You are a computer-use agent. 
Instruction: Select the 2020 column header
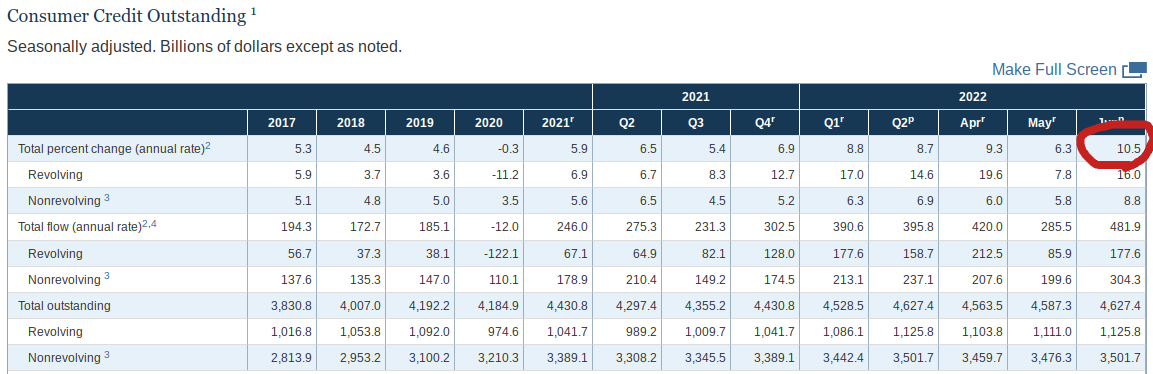(x=489, y=123)
